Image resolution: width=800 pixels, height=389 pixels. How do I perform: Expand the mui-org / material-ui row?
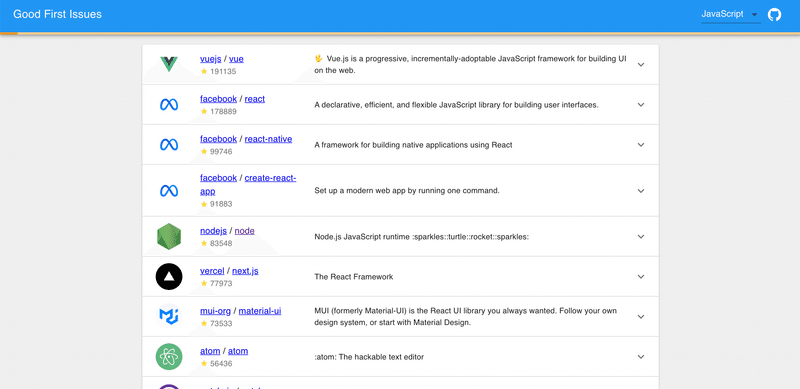(641, 317)
